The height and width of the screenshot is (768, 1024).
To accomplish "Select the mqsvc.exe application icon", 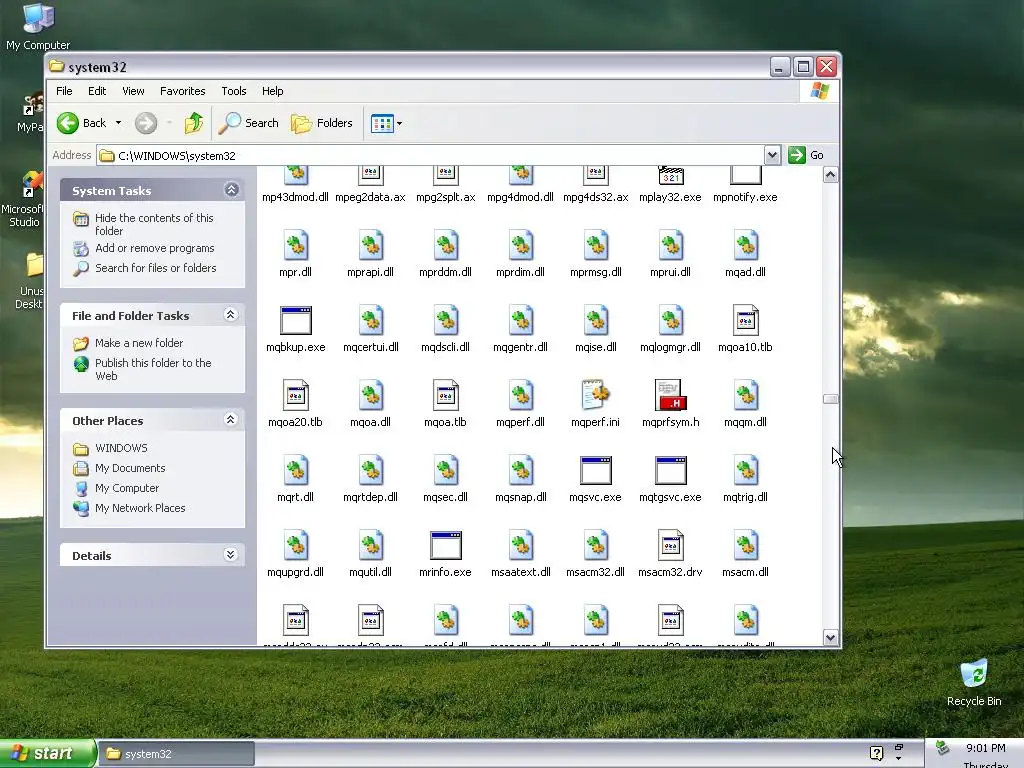I will 595,471.
